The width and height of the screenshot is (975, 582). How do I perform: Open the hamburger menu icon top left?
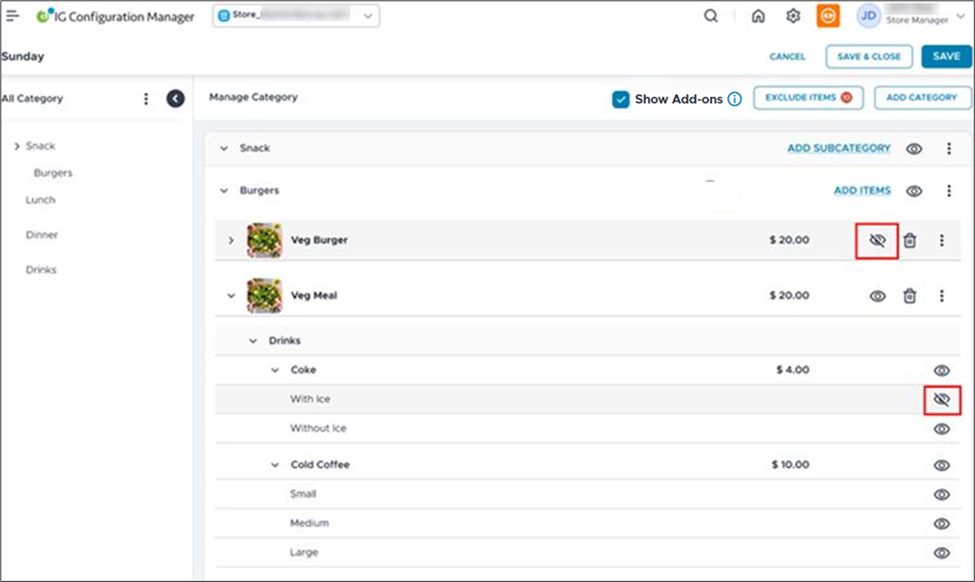[14, 16]
